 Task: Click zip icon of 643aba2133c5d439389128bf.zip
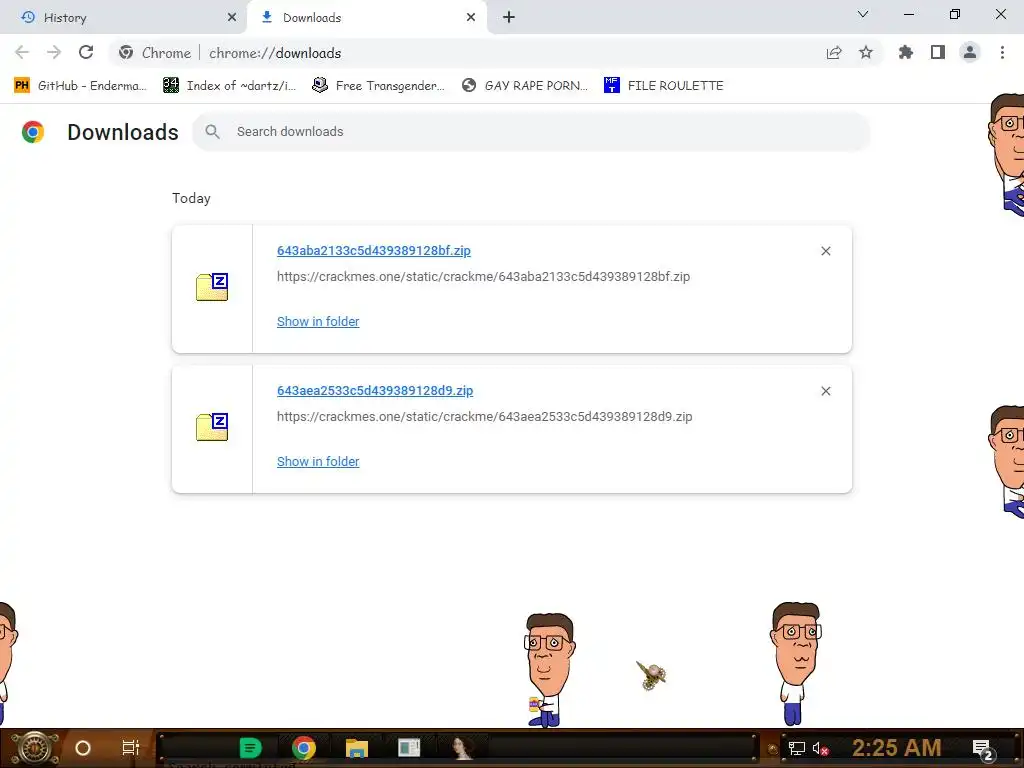[x=212, y=287]
